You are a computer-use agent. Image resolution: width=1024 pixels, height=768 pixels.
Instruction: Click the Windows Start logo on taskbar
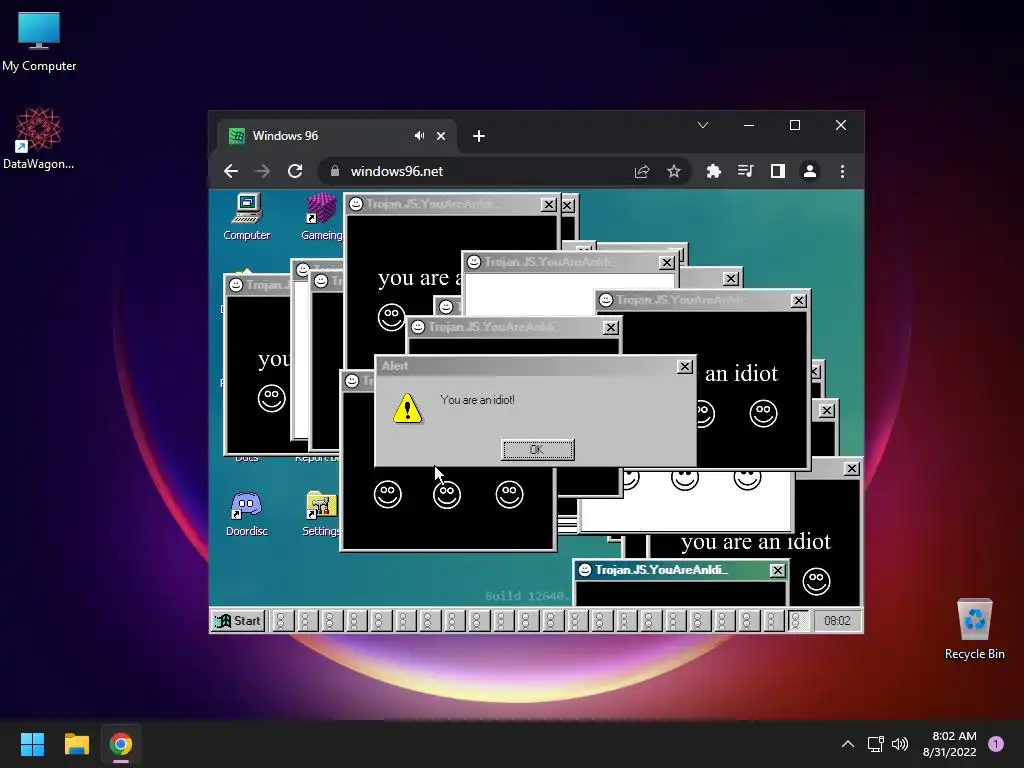(x=32, y=744)
